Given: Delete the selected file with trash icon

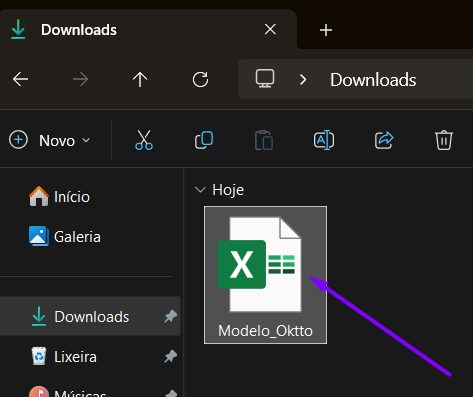Looking at the screenshot, I should coord(444,140).
